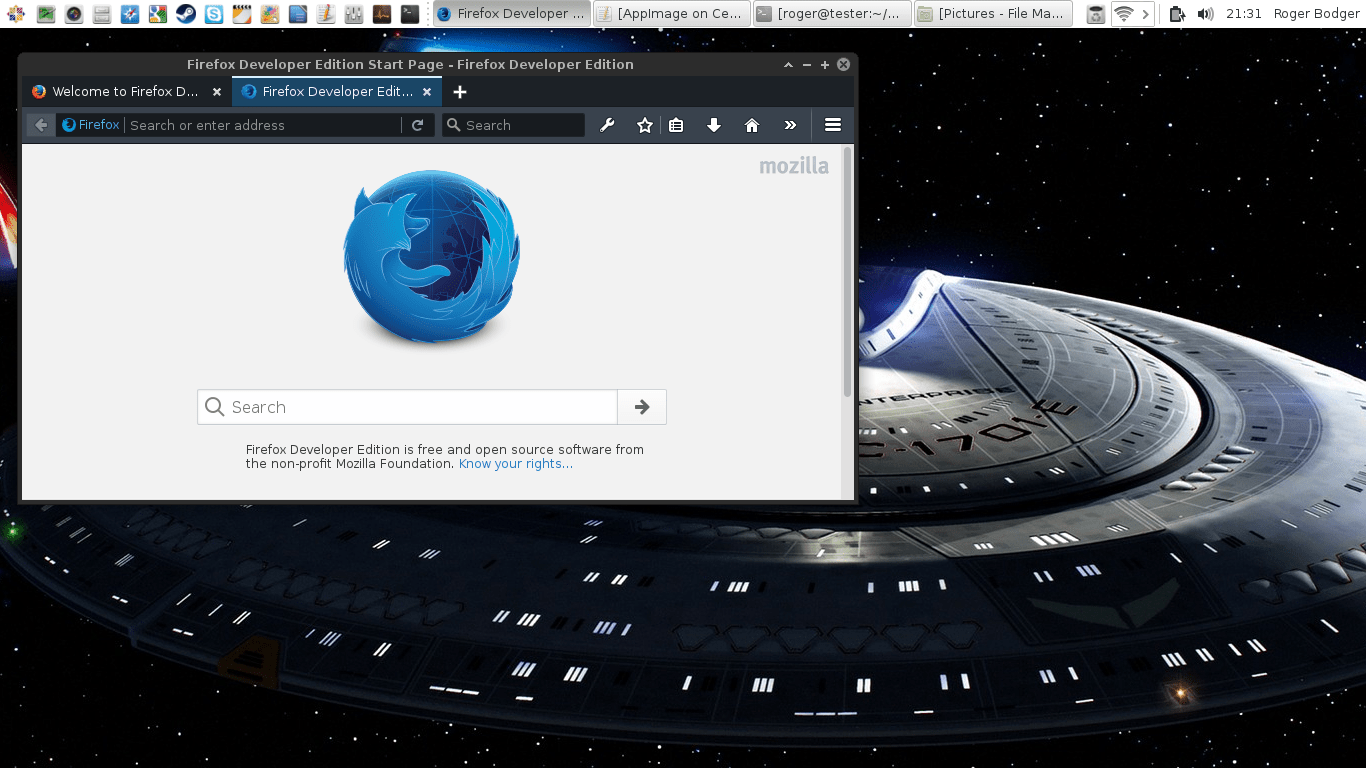The image size is (1366, 768).
Task: Open the maps launcher icon
Action: click(x=157, y=14)
